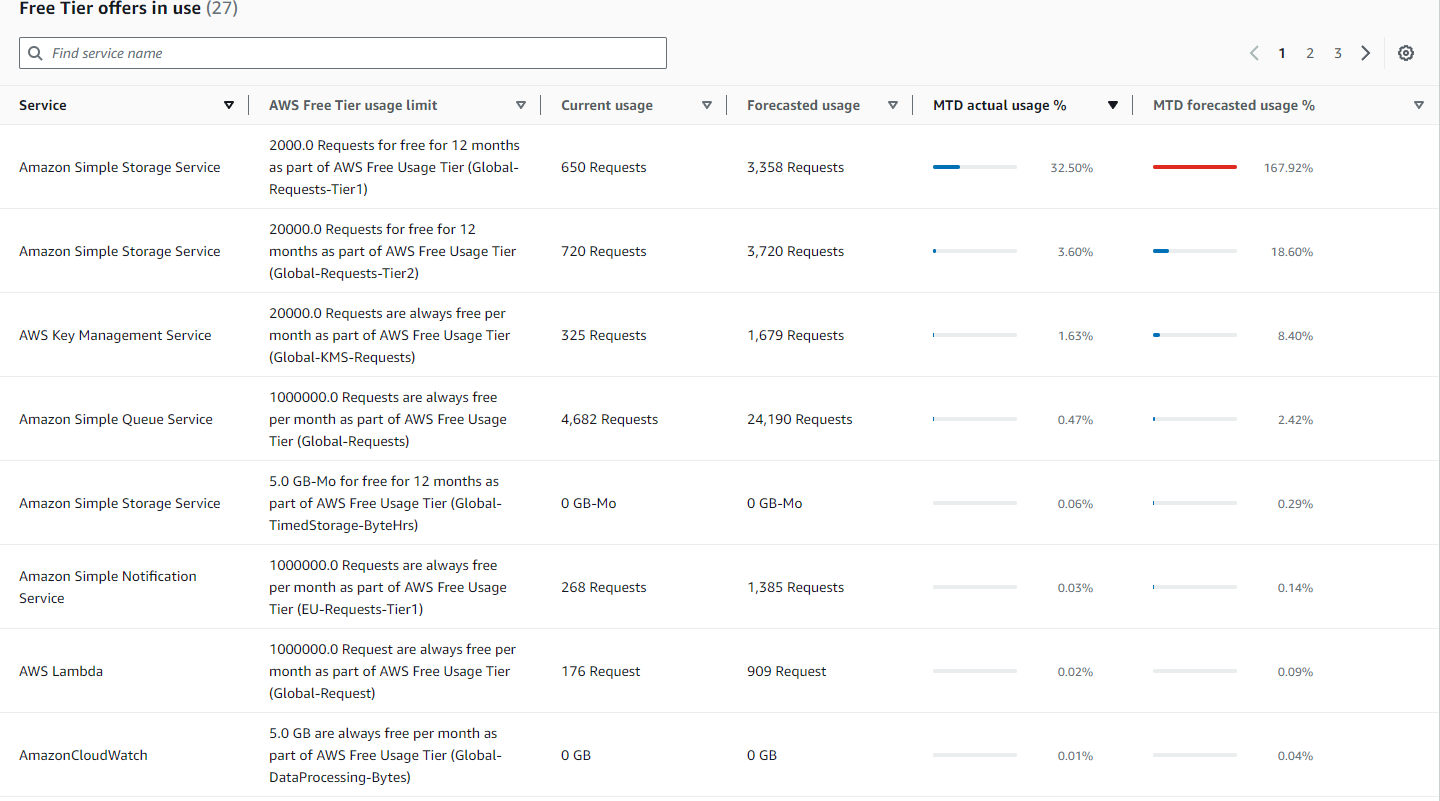The image size is (1440, 801).
Task: Click the Global-TimedStorage-ByteHrs limit description
Action: [x=386, y=503]
